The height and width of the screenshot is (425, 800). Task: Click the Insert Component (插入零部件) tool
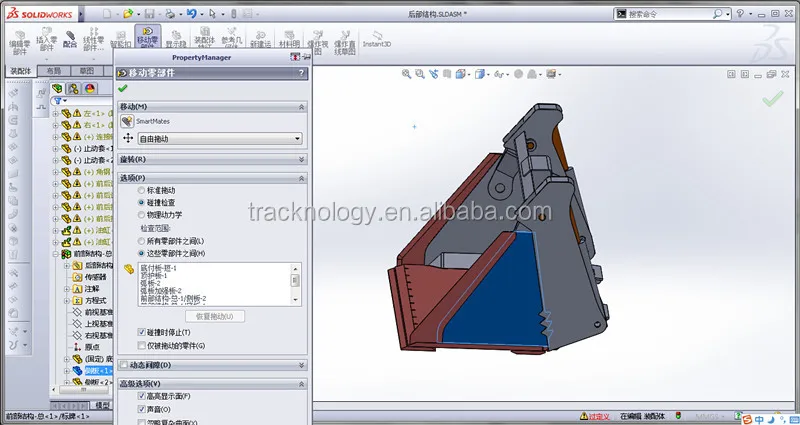click(x=47, y=42)
